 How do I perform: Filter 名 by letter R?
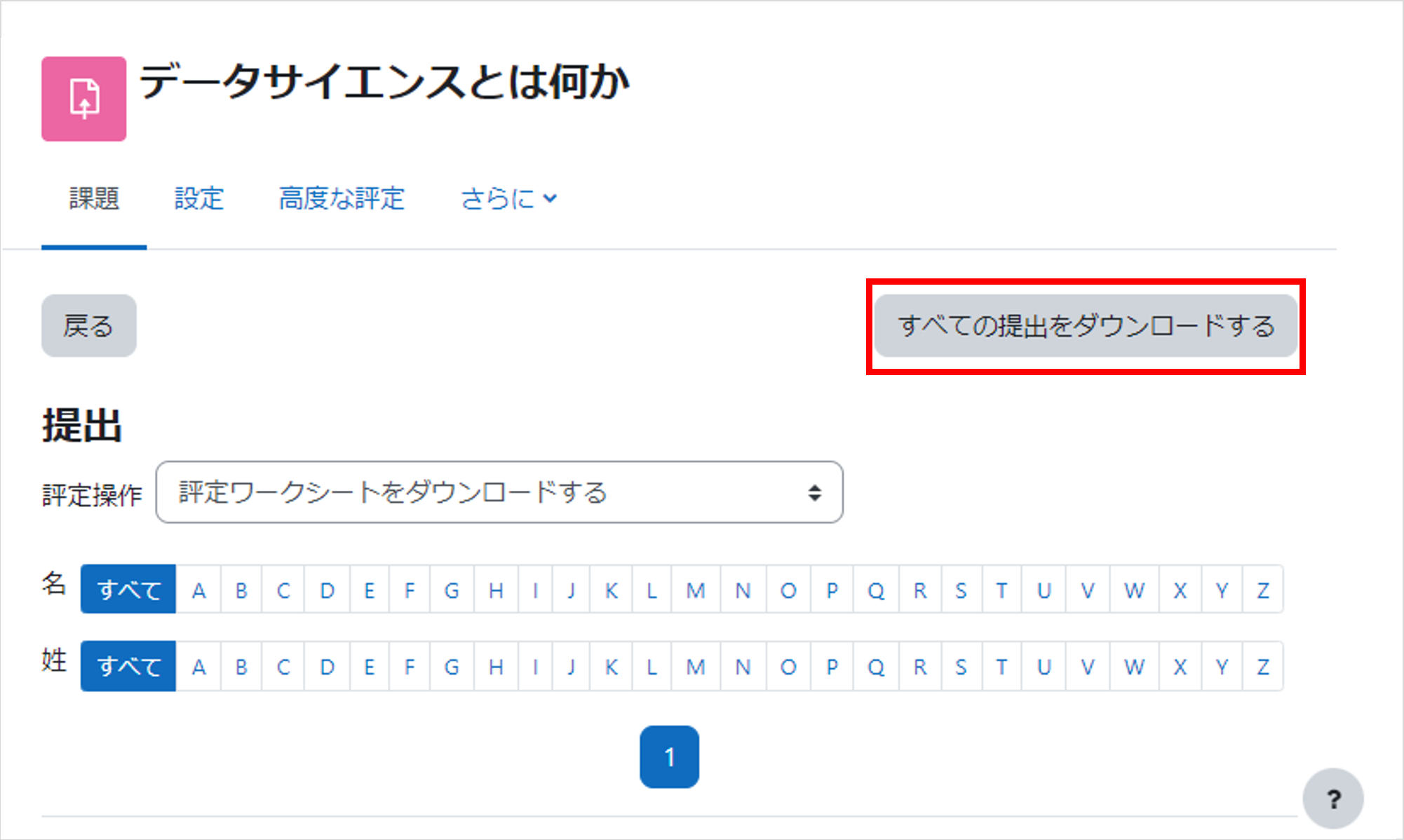click(x=920, y=589)
